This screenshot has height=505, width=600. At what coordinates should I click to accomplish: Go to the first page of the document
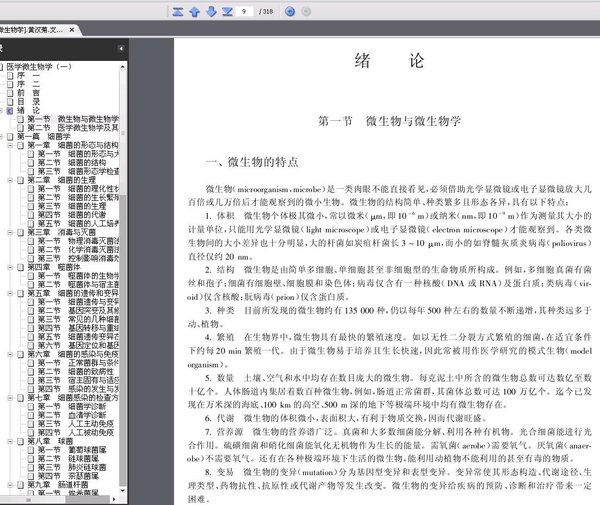pyautogui.click(x=178, y=11)
